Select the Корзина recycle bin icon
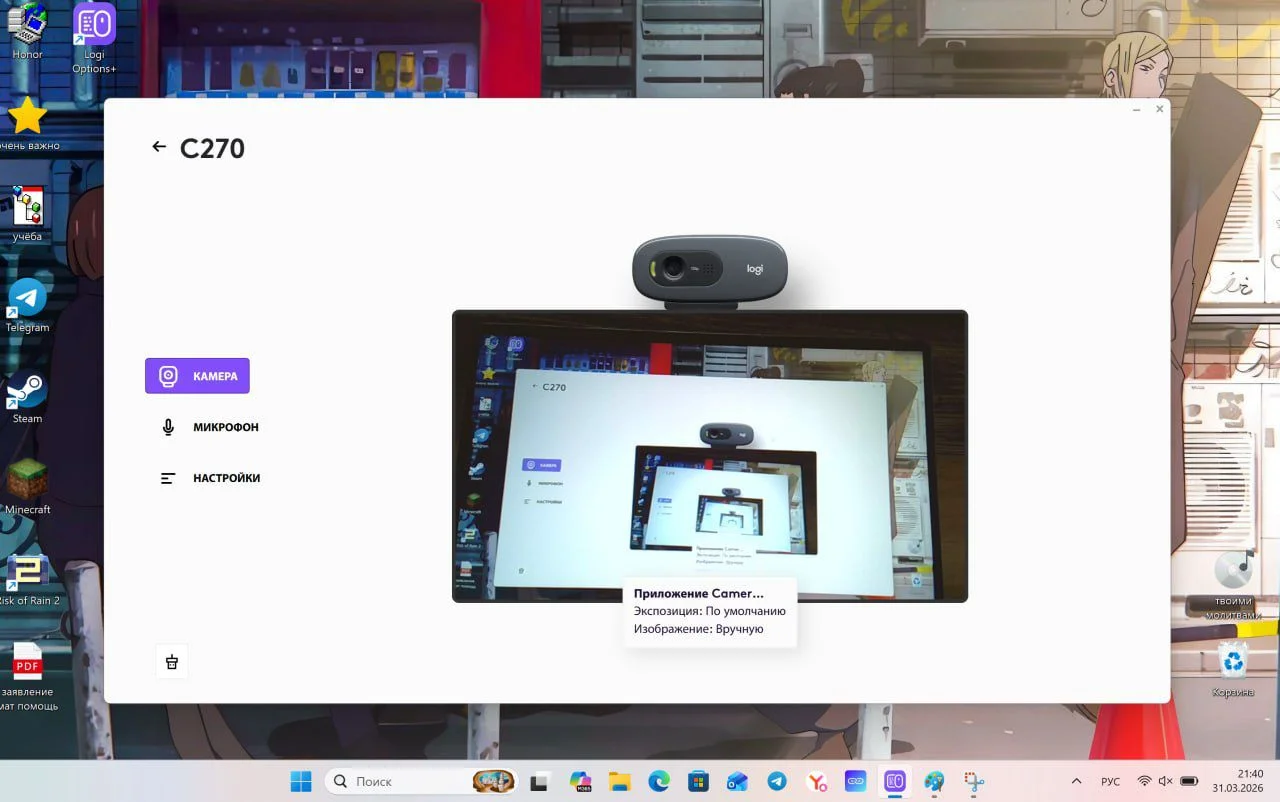 point(1233,669)
